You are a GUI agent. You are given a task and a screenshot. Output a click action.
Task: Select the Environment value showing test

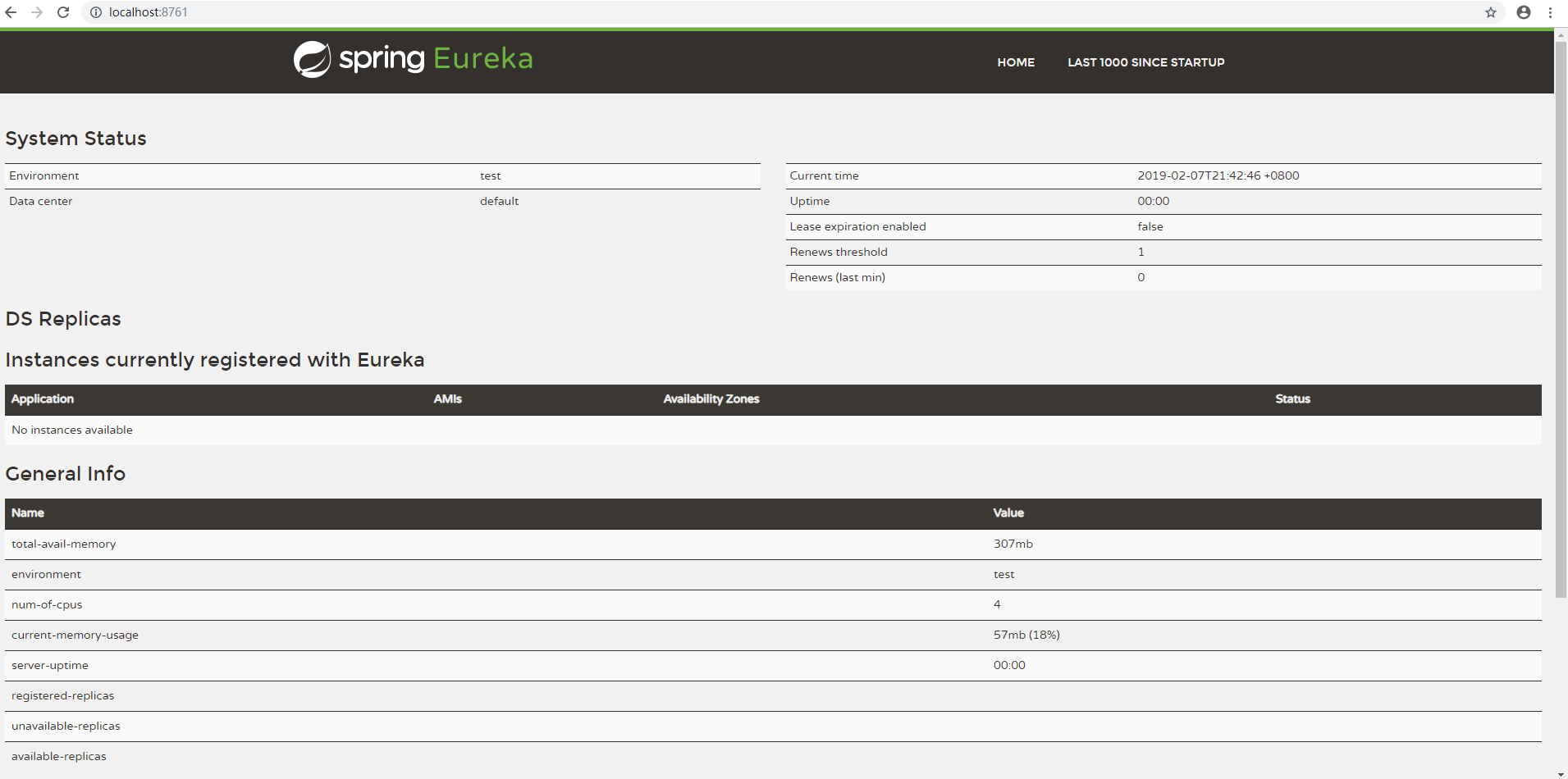pyautogui.click(x=490, y=175)
